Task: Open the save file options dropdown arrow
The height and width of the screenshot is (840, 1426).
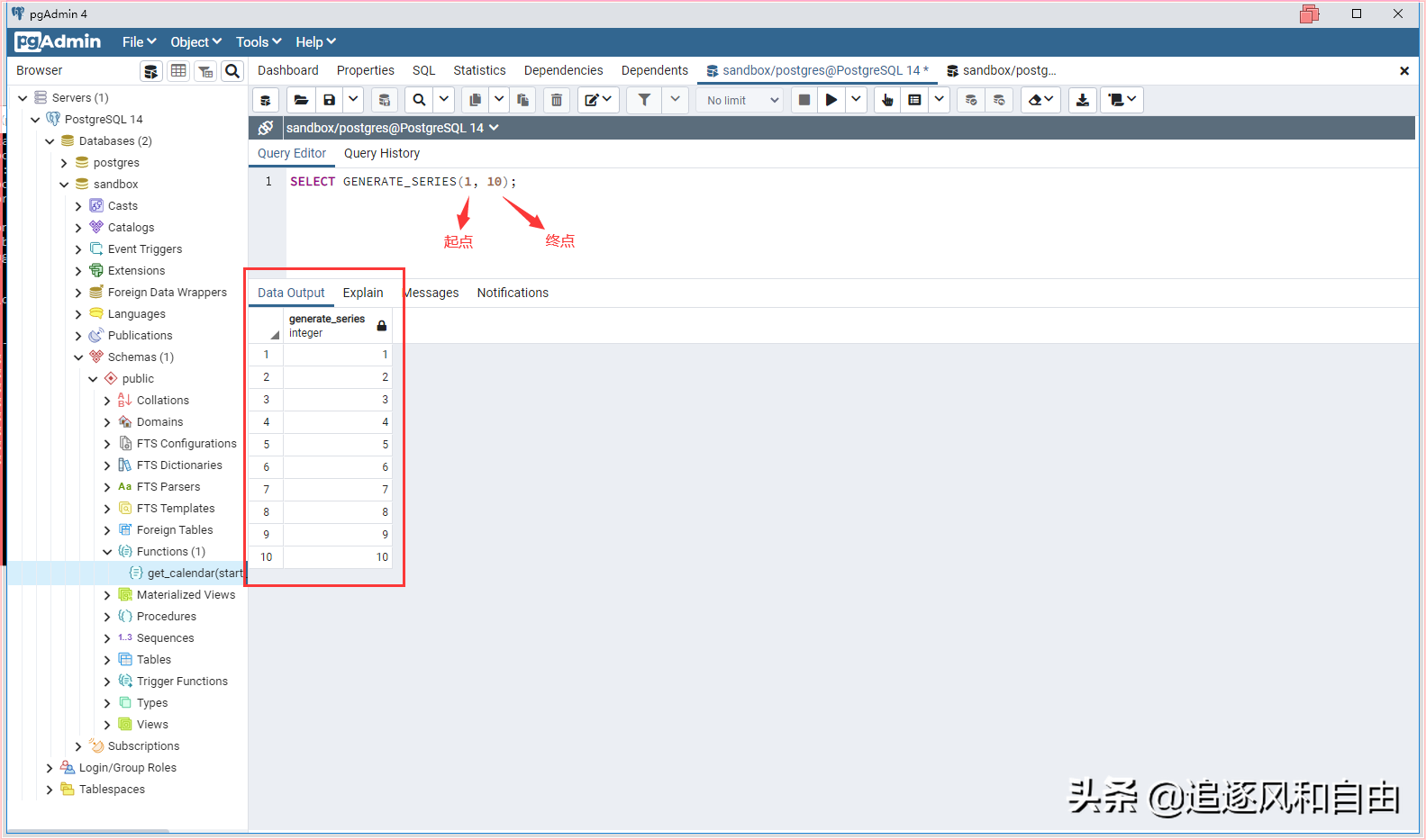Action: (x=354, y=100)
